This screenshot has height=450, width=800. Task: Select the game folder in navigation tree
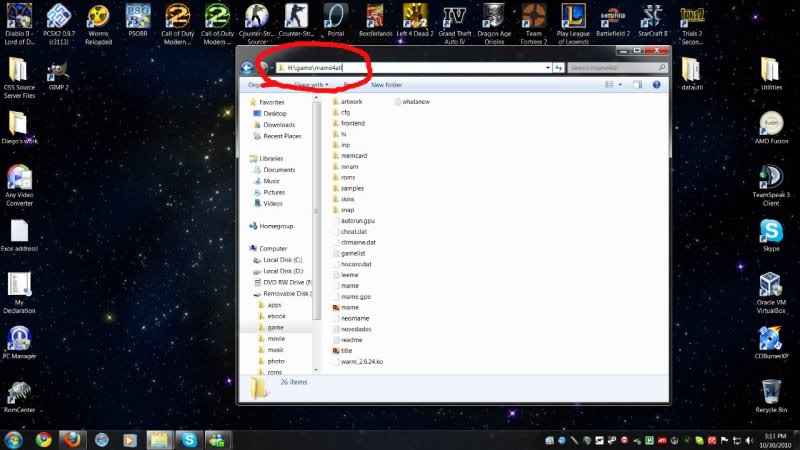click(275, 327)
